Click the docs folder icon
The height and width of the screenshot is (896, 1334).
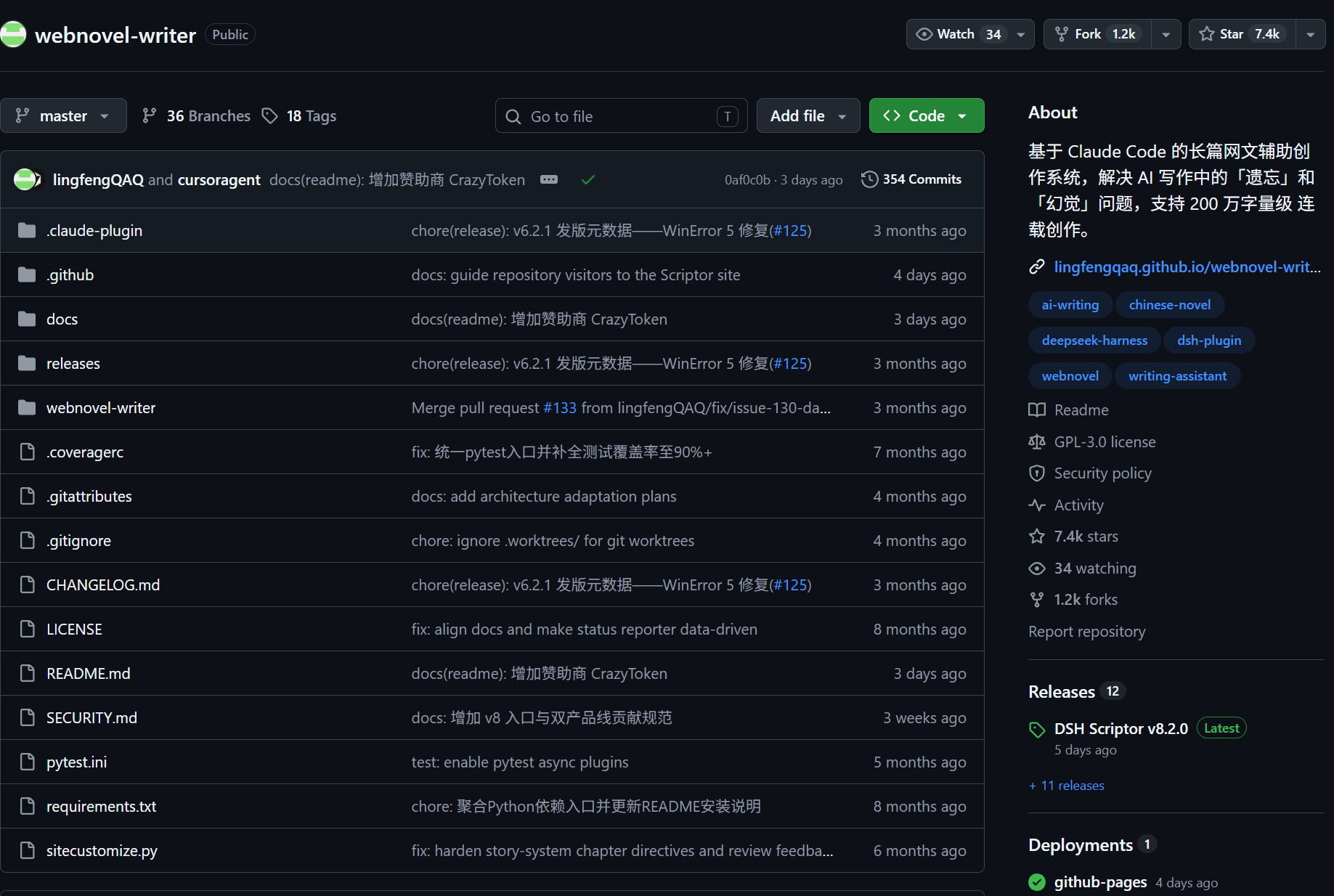[x=27, y=319]
